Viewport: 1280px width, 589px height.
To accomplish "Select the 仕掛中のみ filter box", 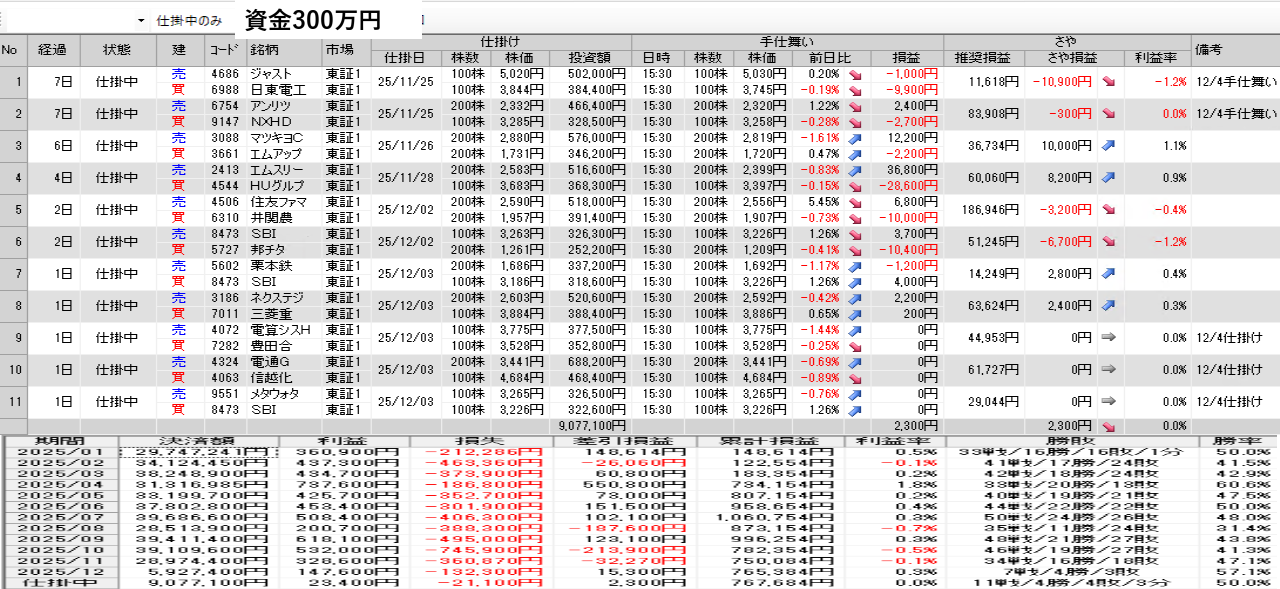I will [190, 21].
